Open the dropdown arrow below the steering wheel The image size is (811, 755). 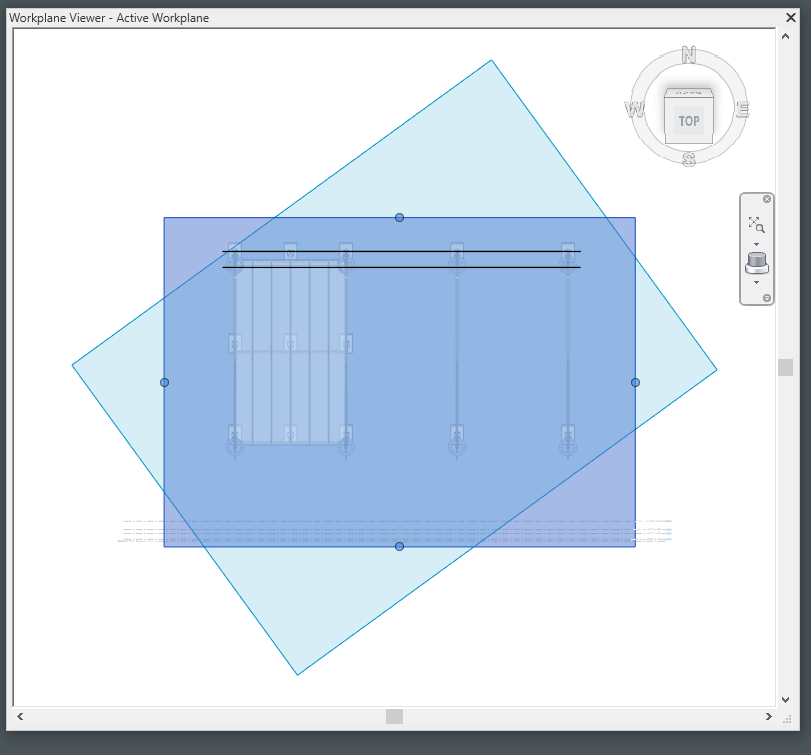[x=756, y=283]
